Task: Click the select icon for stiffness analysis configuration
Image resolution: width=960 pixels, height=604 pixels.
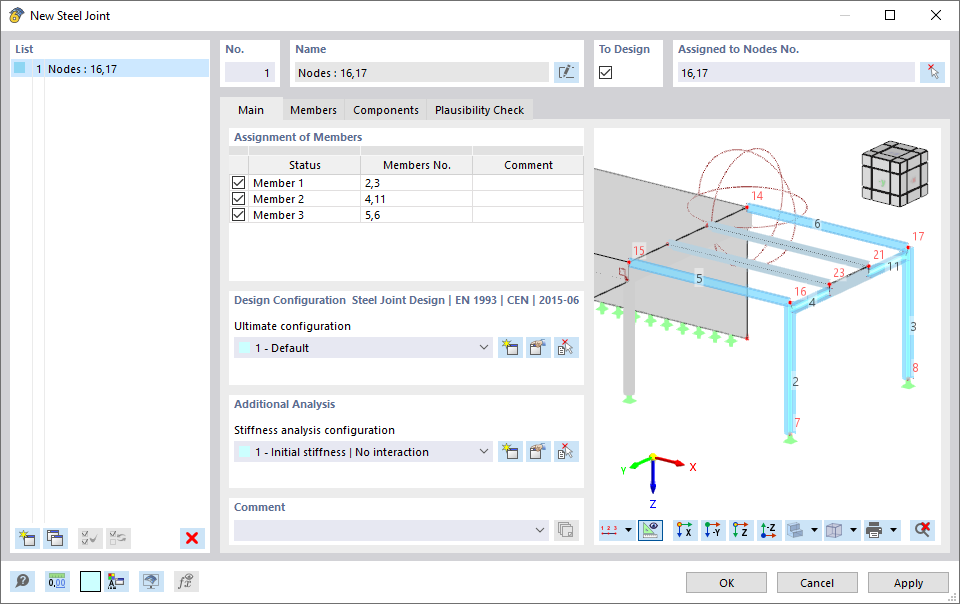Action: point(566,452)
